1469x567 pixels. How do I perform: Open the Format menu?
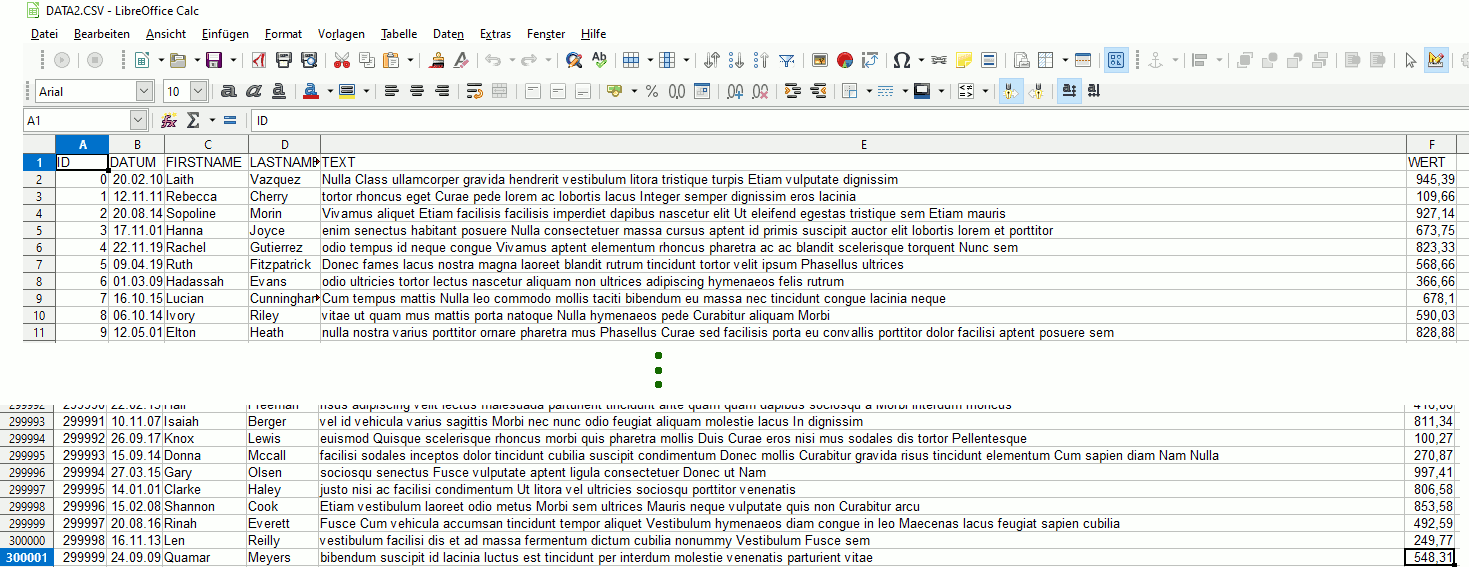click(284, 34)
